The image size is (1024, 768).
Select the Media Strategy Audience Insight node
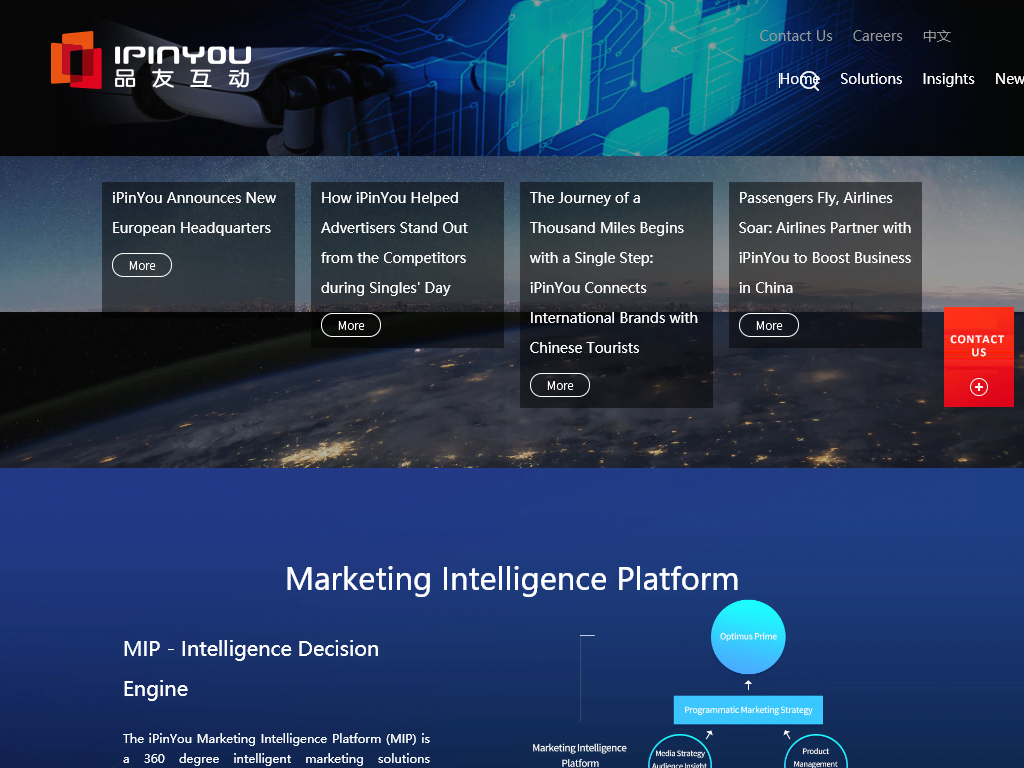(x=680, y=753)
